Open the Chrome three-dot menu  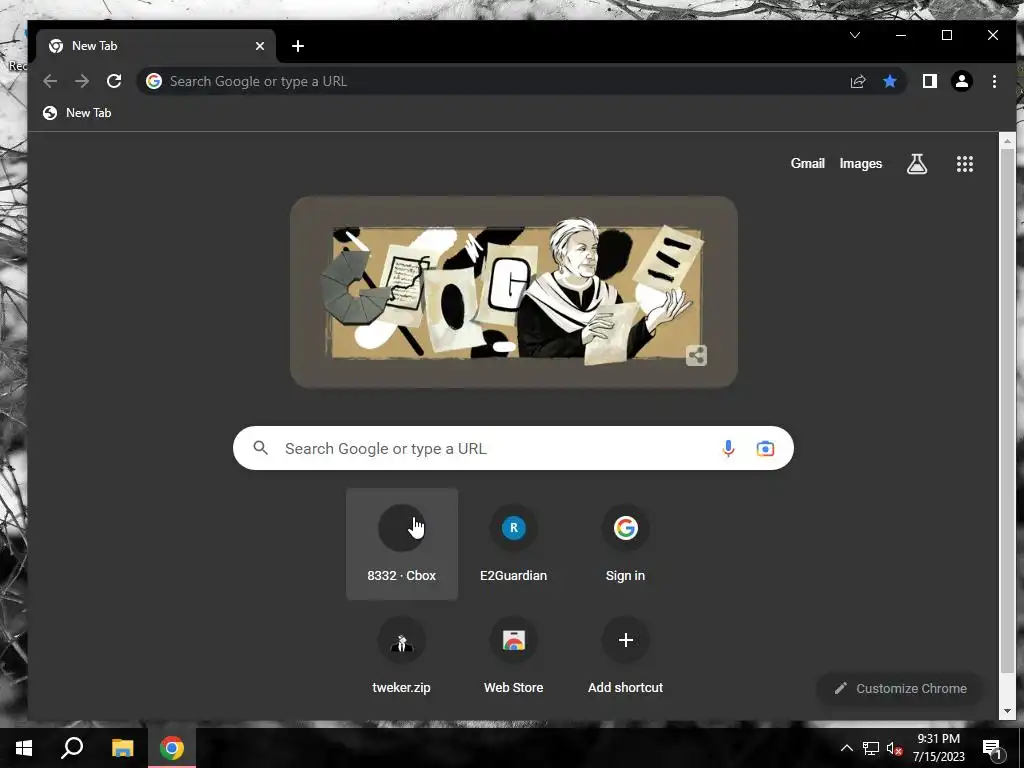[x=994, y=81]
